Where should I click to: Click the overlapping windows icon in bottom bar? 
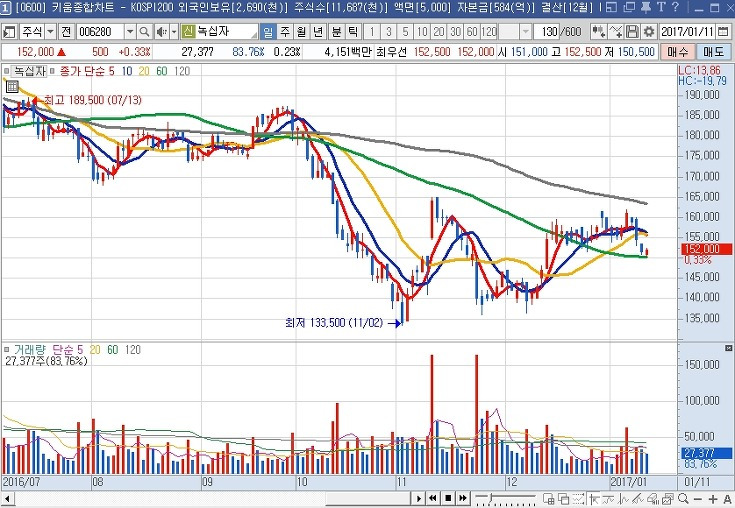tap(564, 498)
